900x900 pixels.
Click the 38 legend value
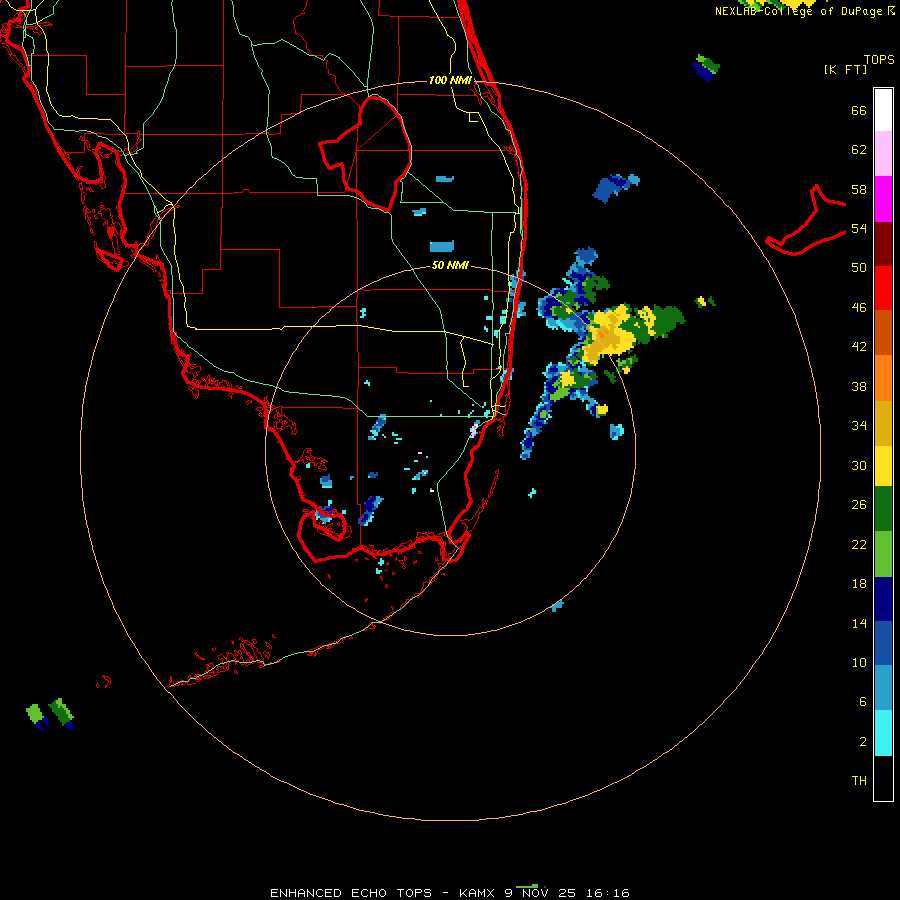[859, 386]
